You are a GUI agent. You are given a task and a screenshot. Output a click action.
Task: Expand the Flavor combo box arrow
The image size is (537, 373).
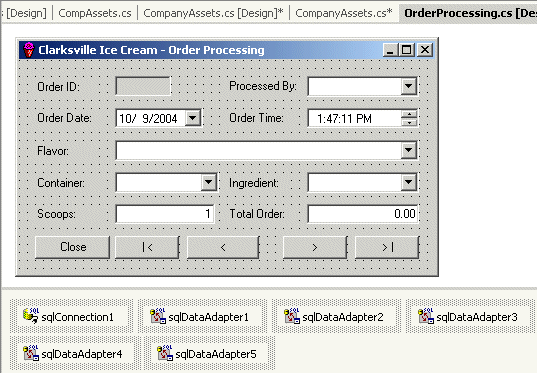coord(409,150)
